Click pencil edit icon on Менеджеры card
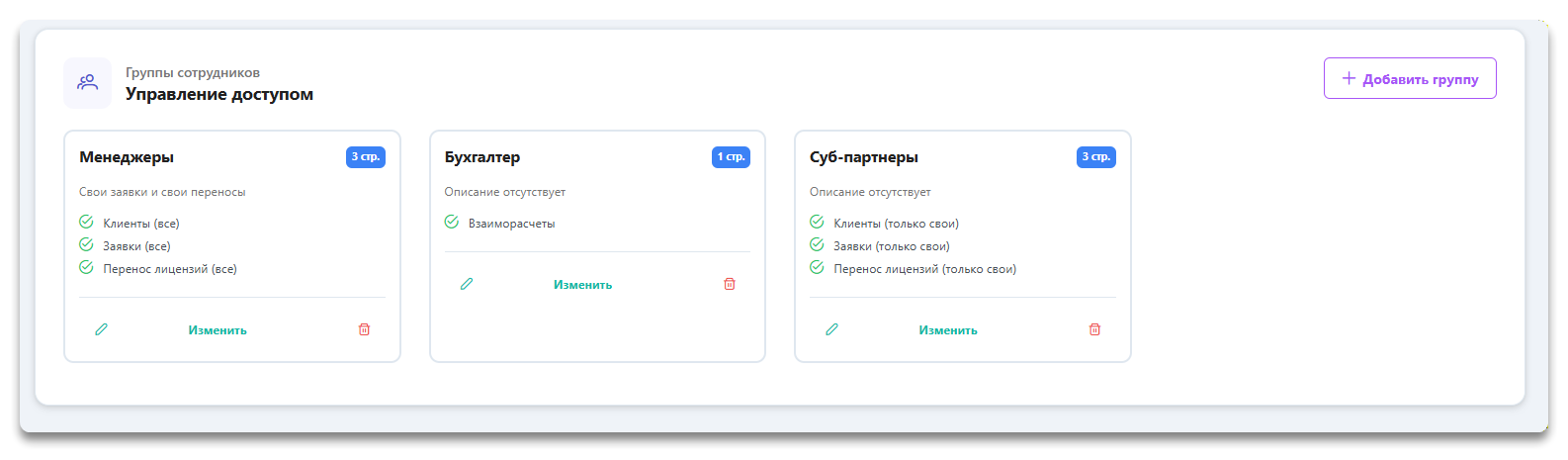This screenshot has width=1568, height=460. [x=101, y=329]
